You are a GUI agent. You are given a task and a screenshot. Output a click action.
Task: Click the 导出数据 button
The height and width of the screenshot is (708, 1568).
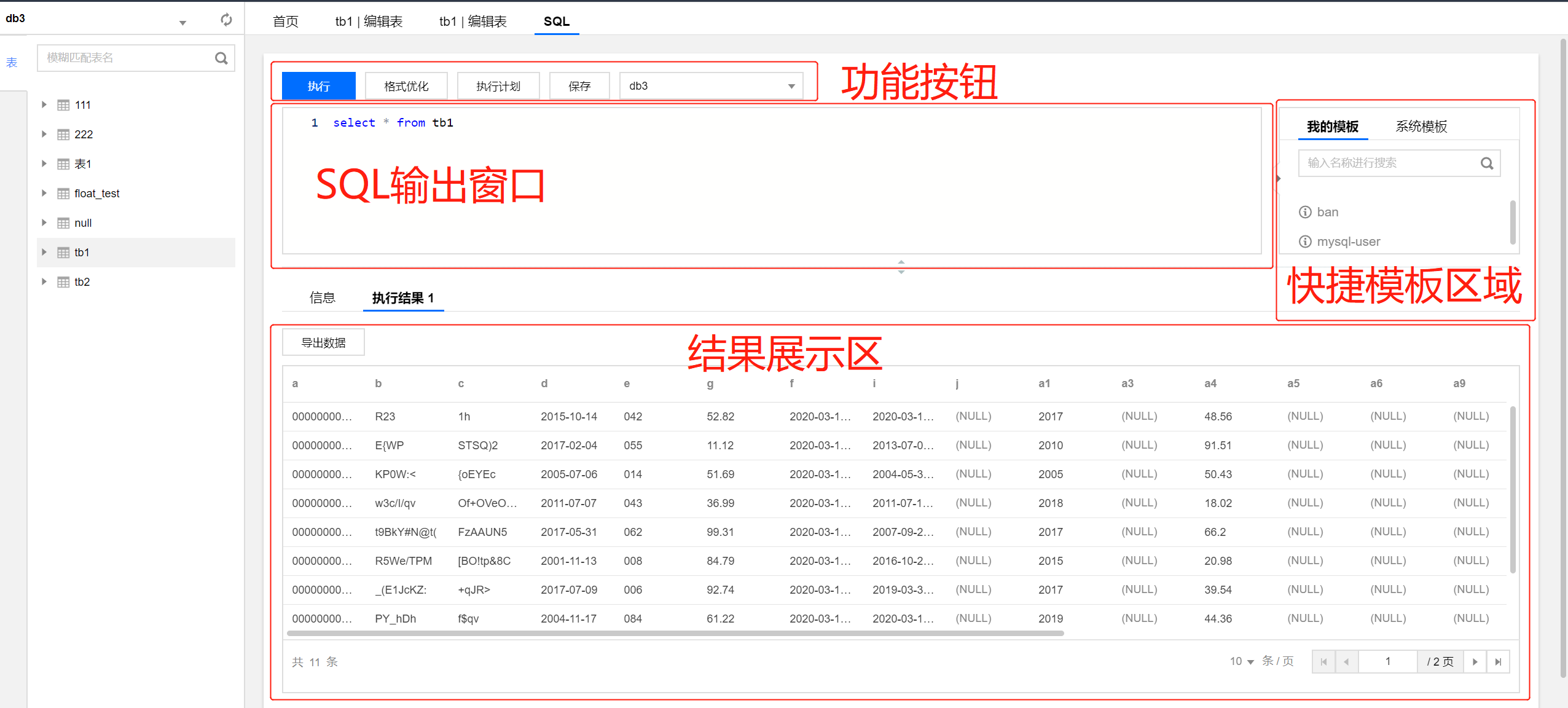[323, 342]
